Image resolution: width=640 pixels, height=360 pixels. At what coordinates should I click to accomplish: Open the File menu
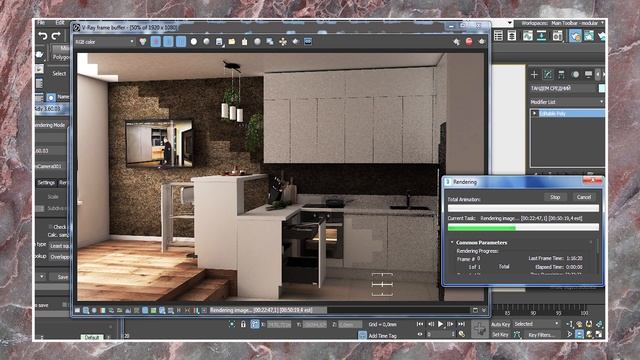[41, 23]
